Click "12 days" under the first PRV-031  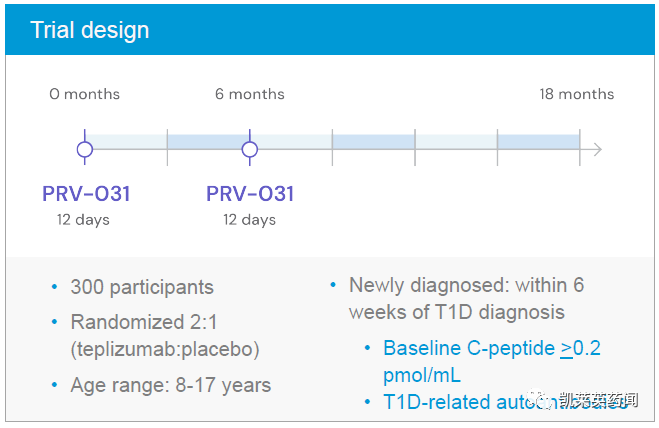[83, 220]
